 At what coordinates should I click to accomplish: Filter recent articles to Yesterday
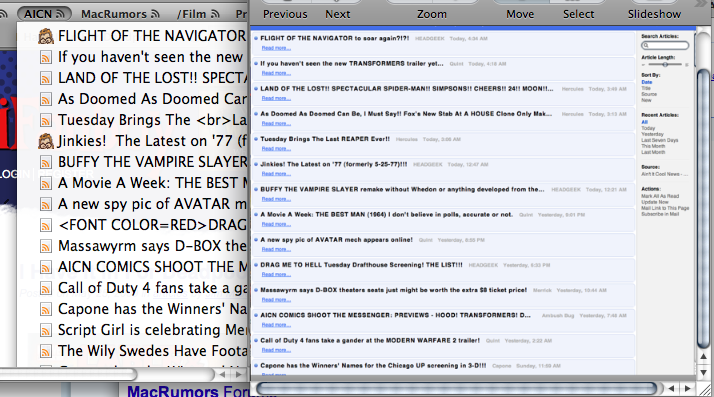click(652, 134)
